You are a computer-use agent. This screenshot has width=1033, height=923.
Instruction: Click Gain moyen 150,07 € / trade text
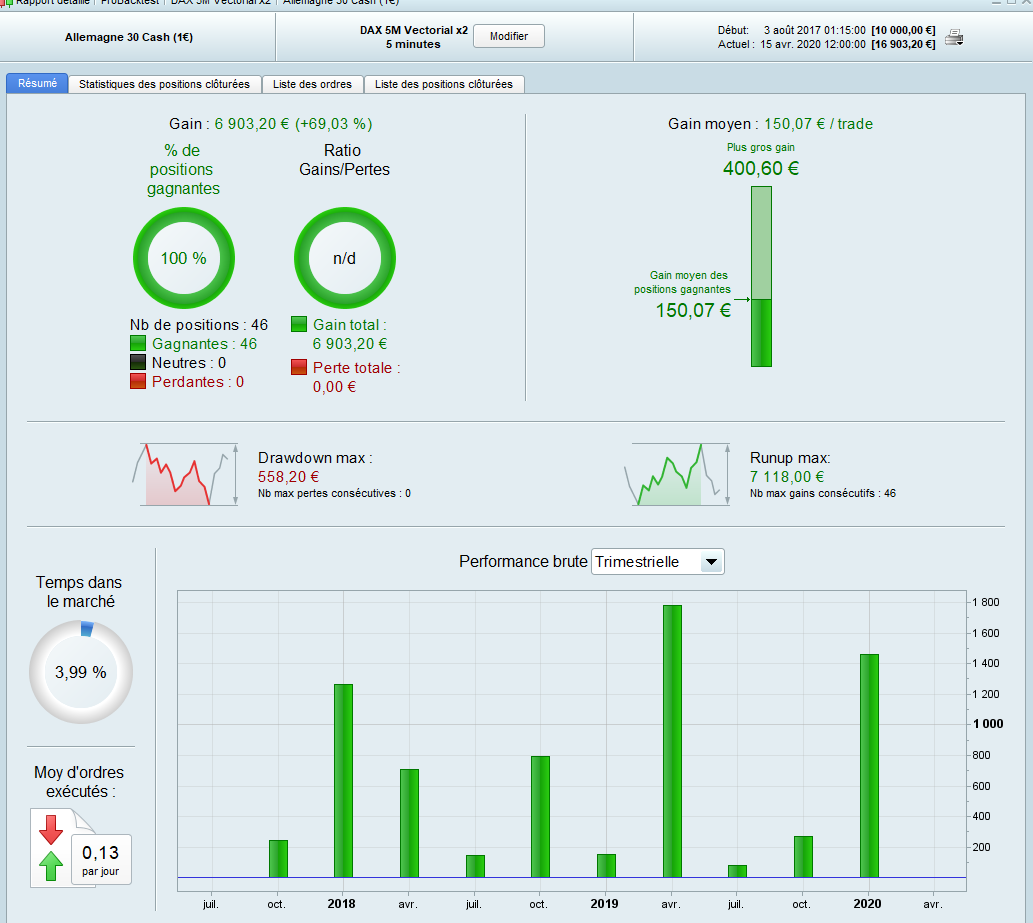tap(770, 124)
